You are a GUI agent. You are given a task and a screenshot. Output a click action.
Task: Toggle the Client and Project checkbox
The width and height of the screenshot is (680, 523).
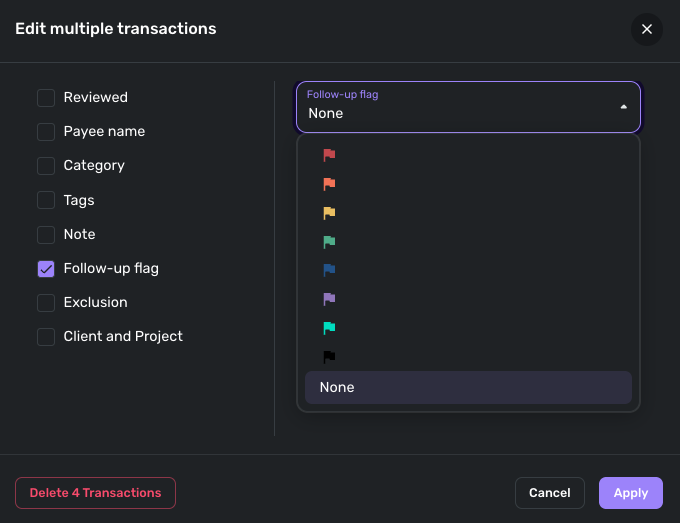pos(46,337)
